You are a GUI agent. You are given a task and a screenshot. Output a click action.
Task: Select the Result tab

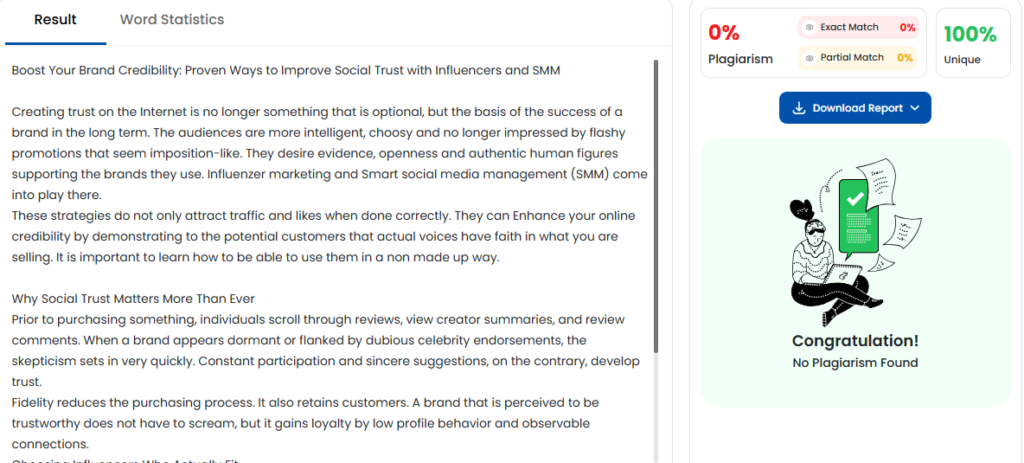[55, 20]
